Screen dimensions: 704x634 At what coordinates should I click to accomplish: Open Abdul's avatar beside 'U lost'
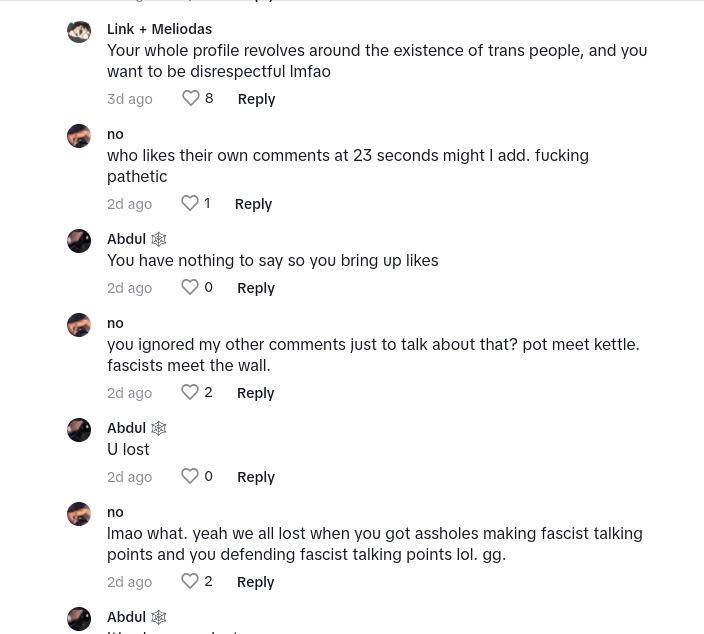pyautogui.click(x=79, y=430)
